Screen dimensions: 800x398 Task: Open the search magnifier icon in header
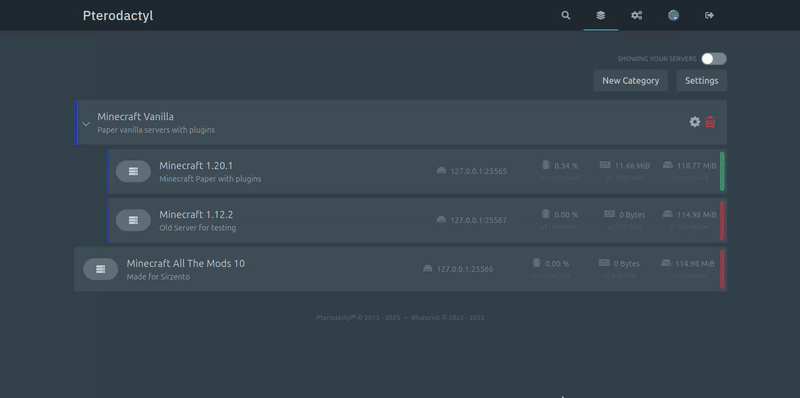tap(565, 15)
